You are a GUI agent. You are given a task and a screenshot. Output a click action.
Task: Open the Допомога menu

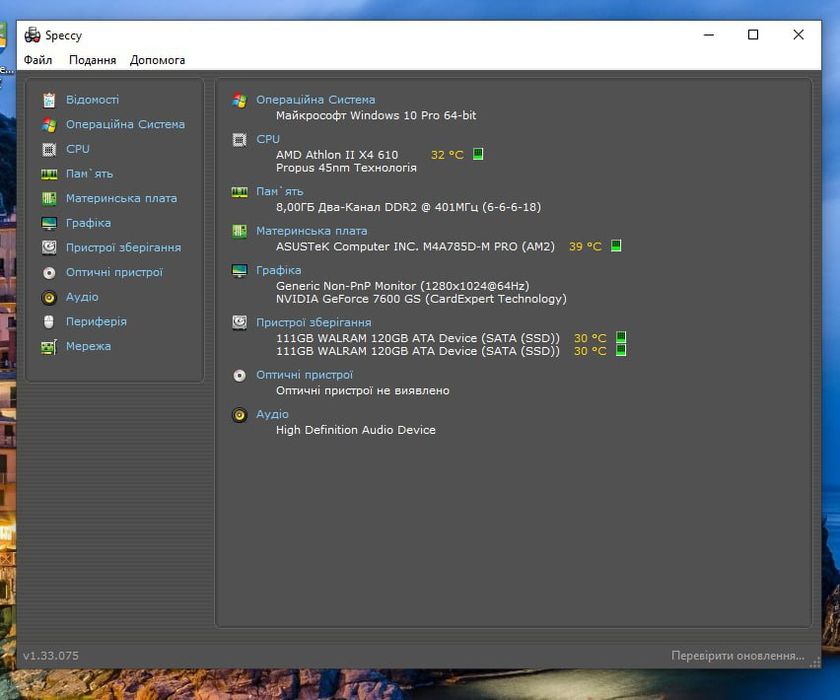point(157,60)
